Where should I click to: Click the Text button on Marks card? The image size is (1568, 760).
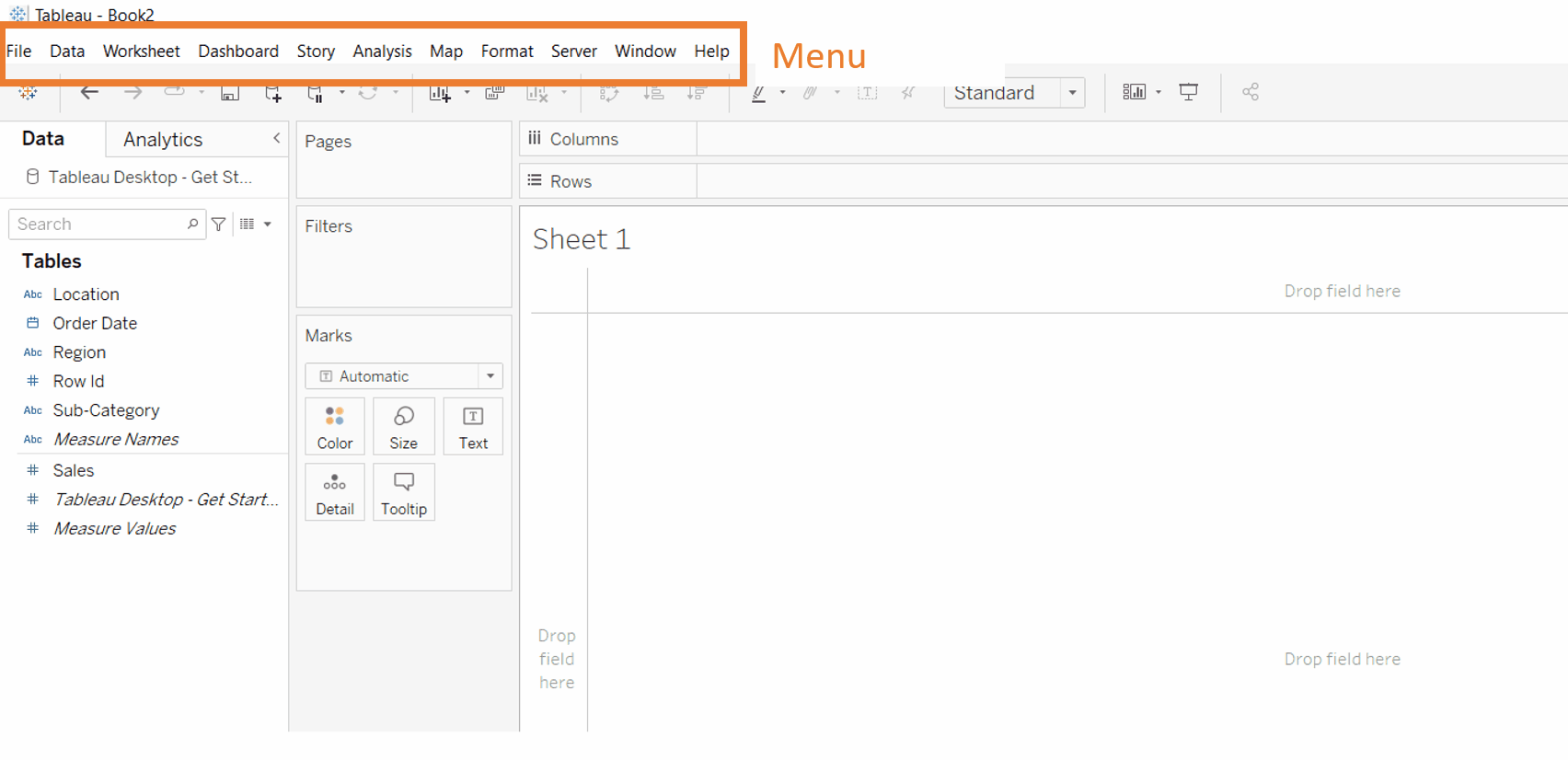point(473,426)
